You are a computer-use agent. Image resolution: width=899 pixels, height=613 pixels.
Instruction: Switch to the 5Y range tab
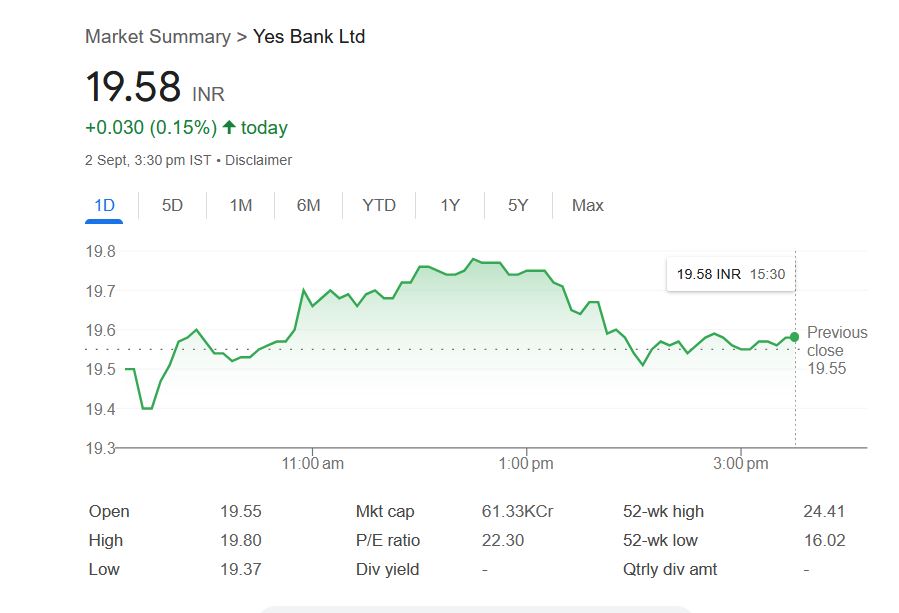click(x=518, y=205)
